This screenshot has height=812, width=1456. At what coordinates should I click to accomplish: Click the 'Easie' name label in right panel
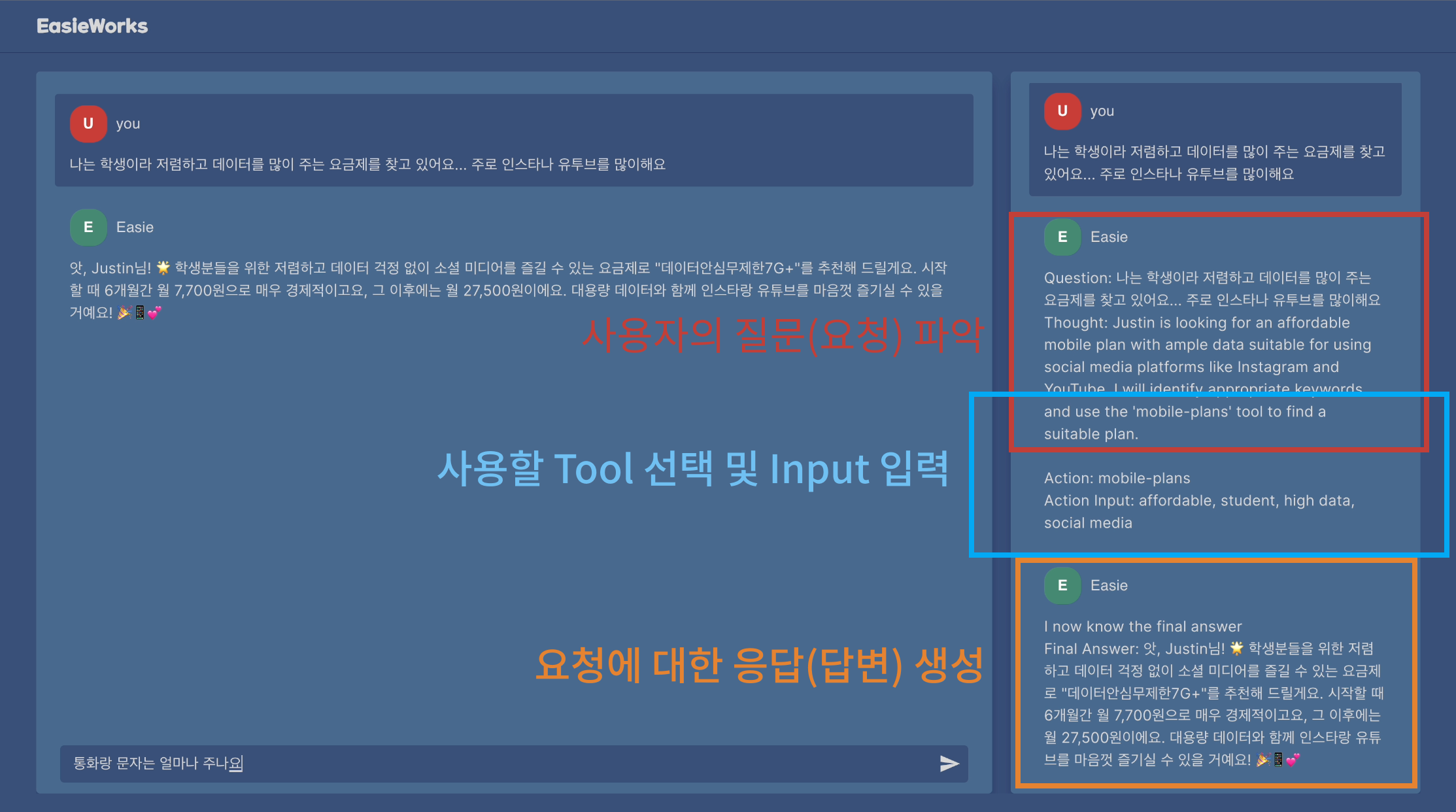point(1109,237)
